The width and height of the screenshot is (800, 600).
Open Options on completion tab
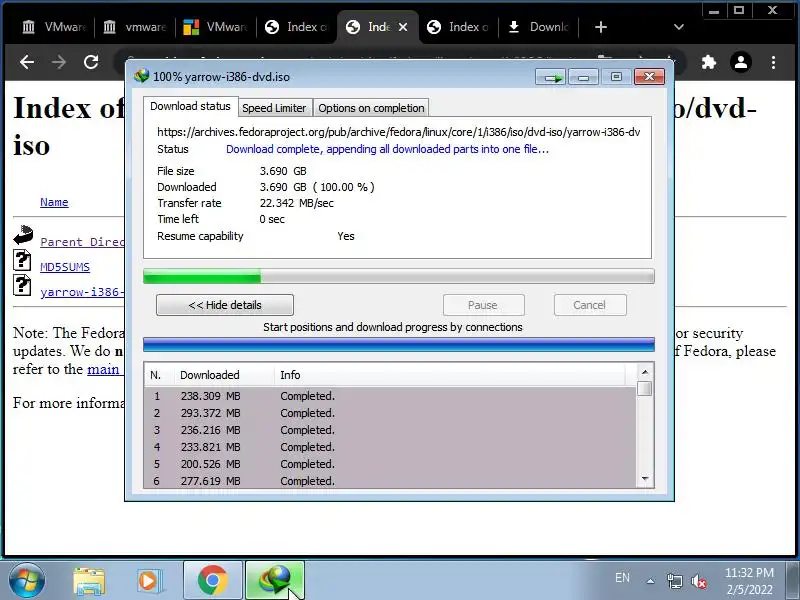371,108
